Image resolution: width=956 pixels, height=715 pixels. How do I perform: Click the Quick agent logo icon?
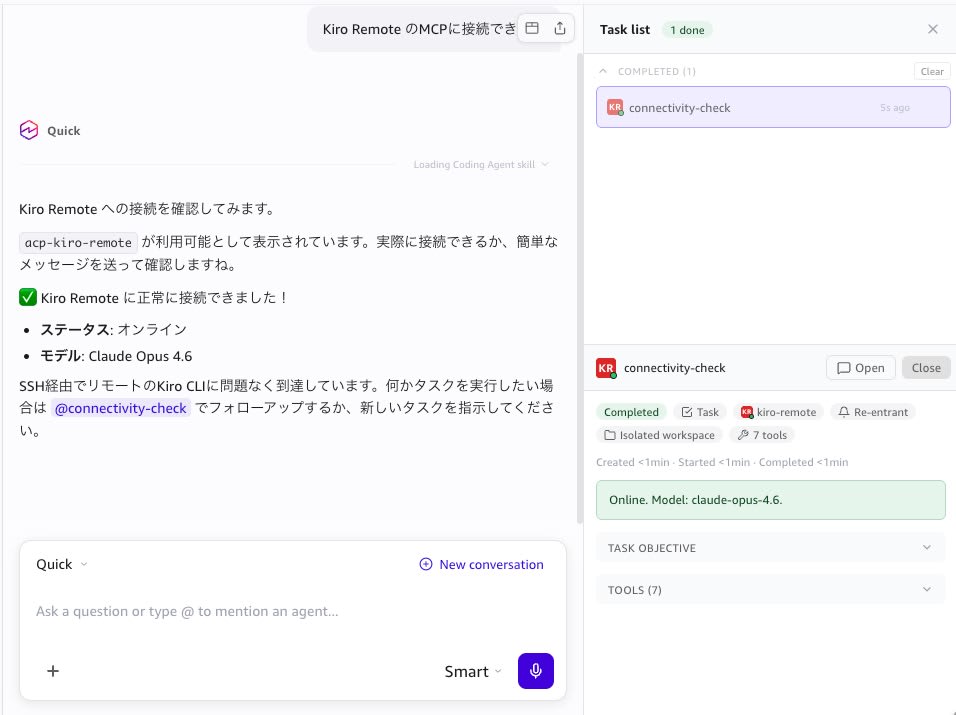click(x=29, y=130)
